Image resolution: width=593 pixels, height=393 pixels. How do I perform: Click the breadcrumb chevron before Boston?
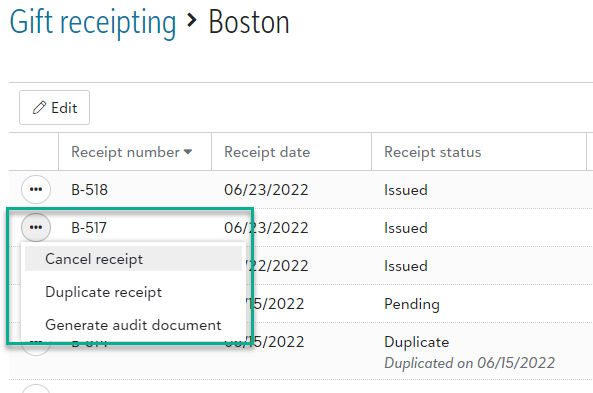[x=192, y=20]
